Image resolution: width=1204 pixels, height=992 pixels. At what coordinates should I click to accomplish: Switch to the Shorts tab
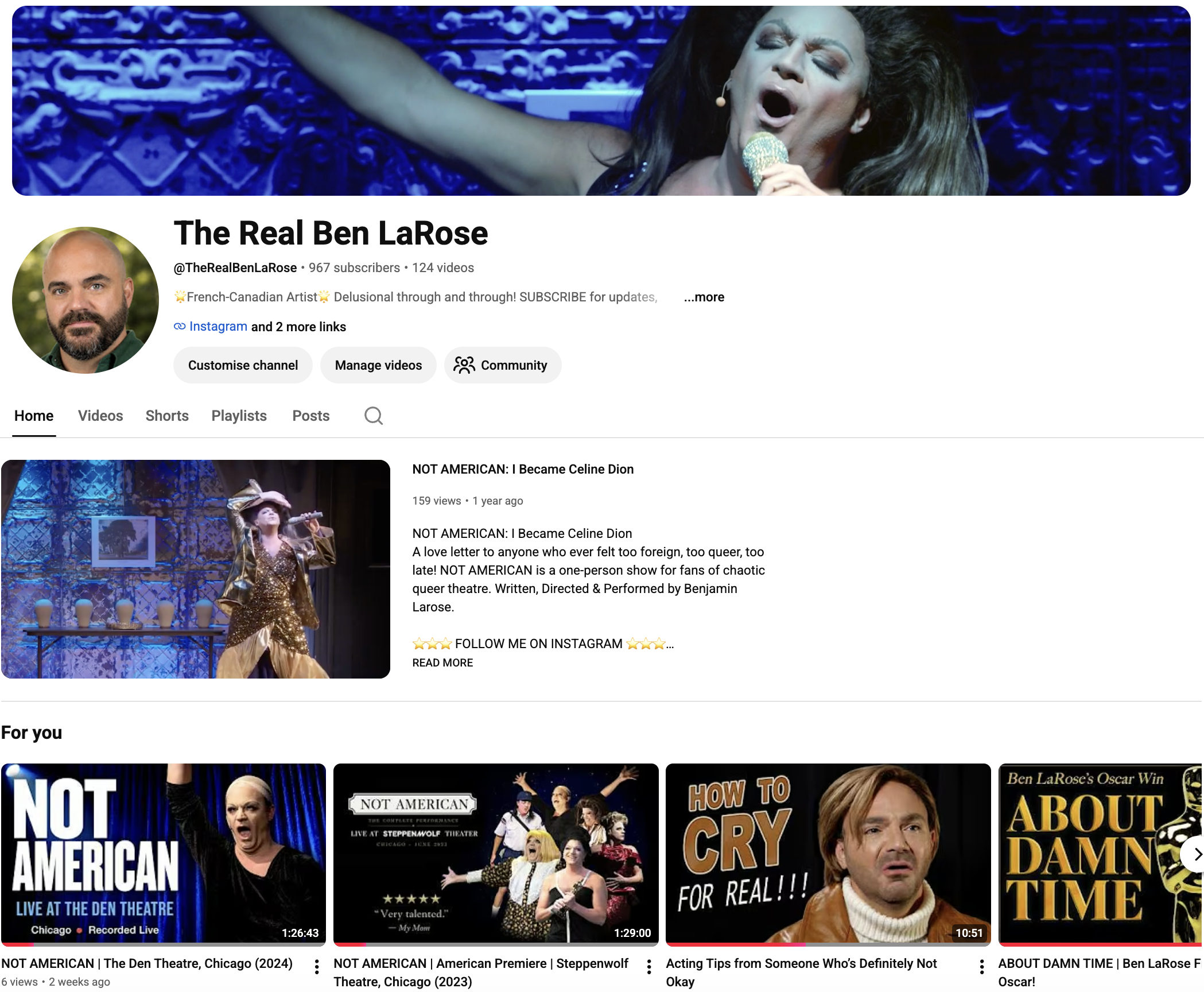(x=167, y=416)
